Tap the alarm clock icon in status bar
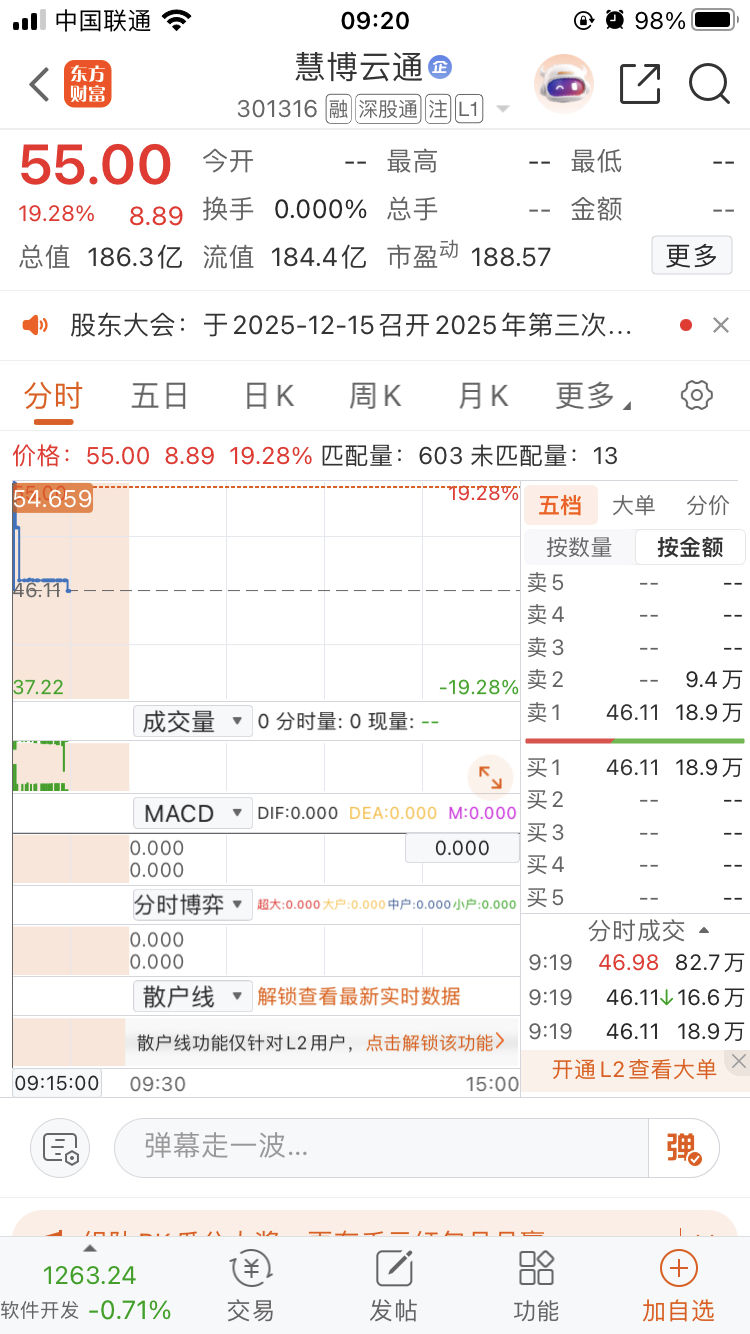 coord(615,20)
